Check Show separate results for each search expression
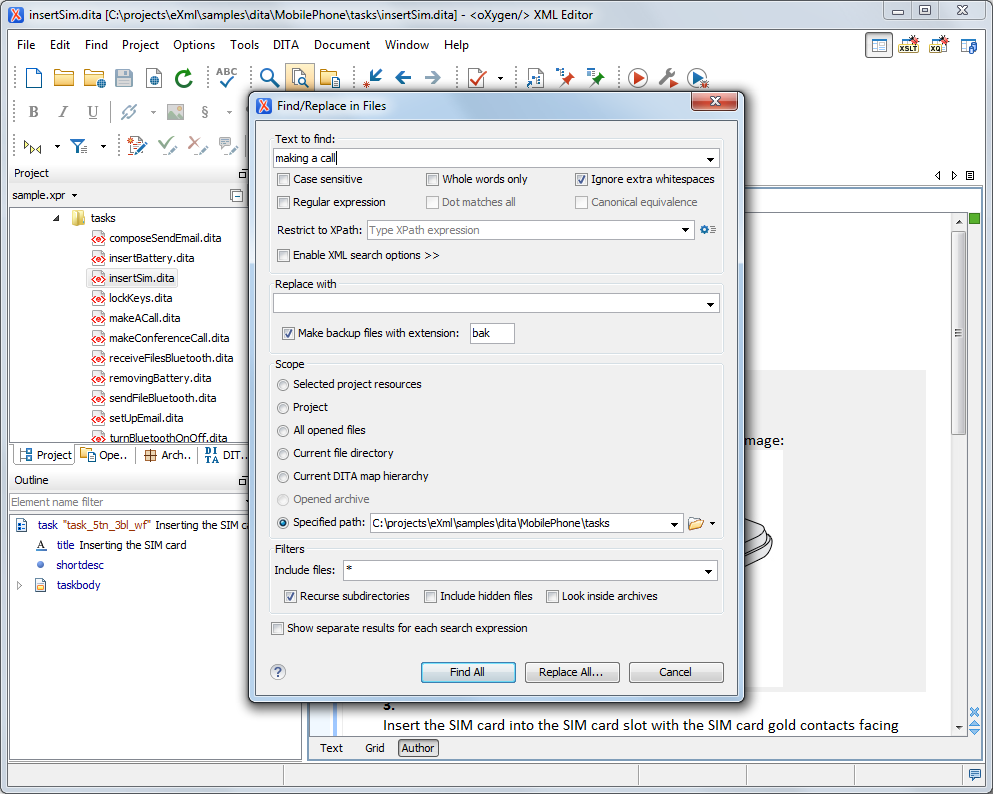The width and height of the screenshot is (993, 794). [x=277, y=628]
